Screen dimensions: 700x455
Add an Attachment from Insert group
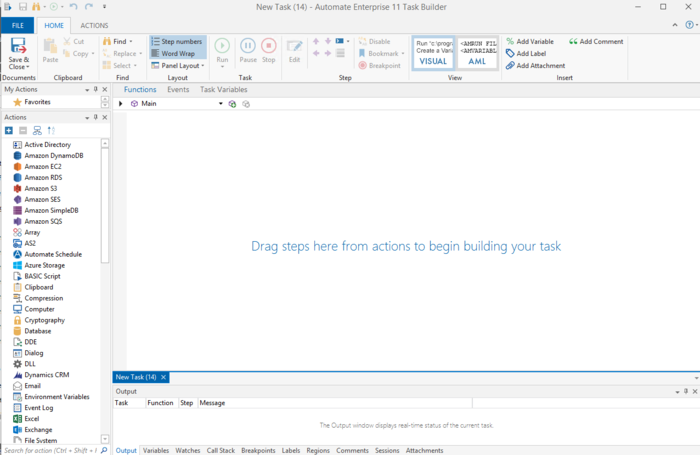[535, 66]
